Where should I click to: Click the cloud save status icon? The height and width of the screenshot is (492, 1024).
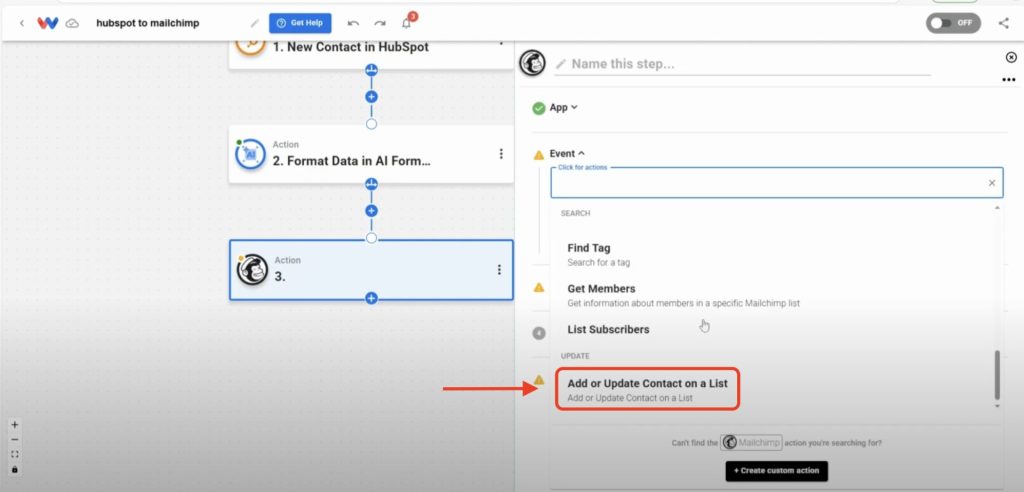tap(72, 24)
